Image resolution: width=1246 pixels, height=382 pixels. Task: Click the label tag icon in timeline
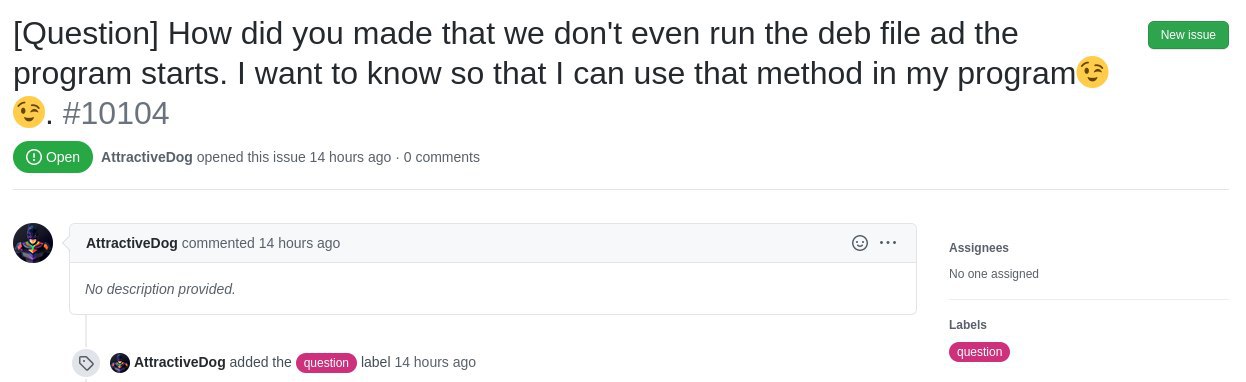[x=86, y=363]
